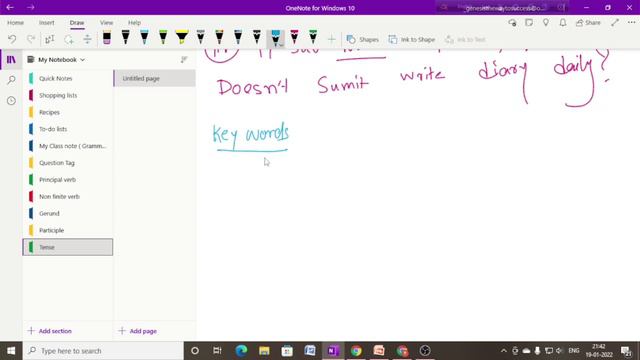Open the Windows Start menu
640x360 pixels.
point(11,351)
